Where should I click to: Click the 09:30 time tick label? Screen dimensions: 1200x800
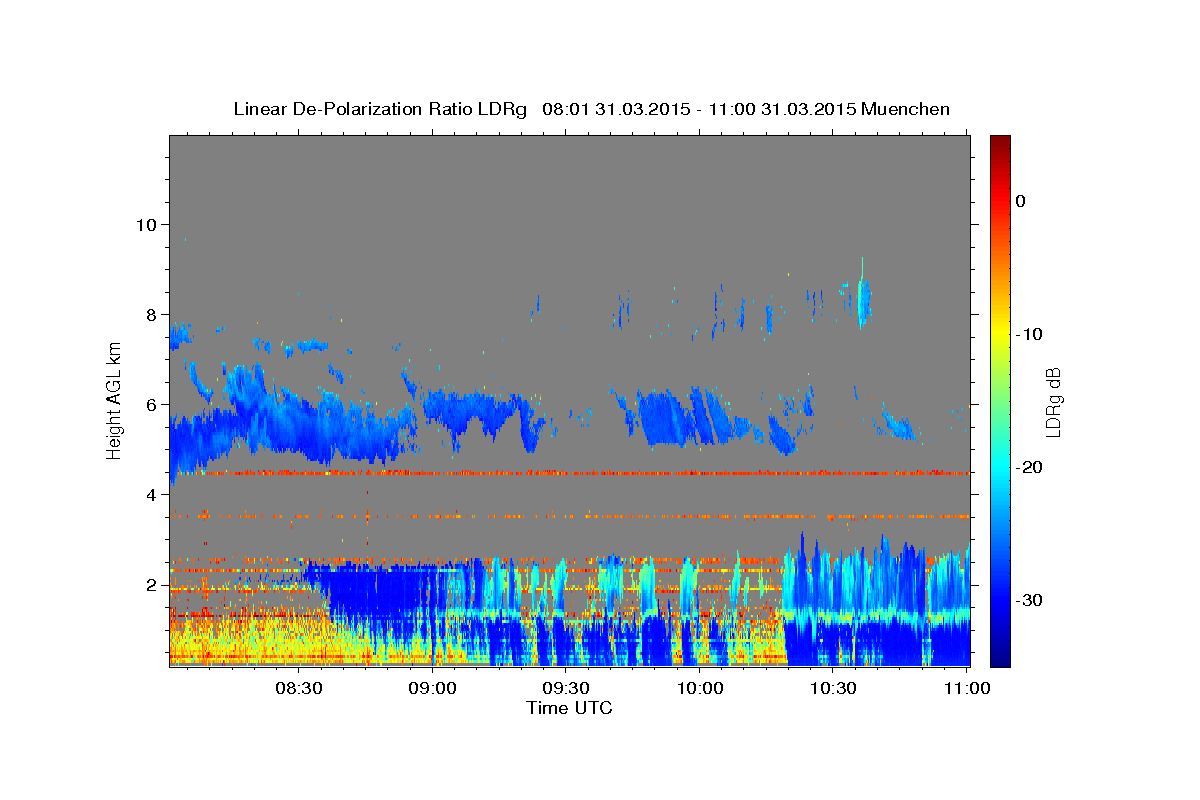(x=566, y=688)
